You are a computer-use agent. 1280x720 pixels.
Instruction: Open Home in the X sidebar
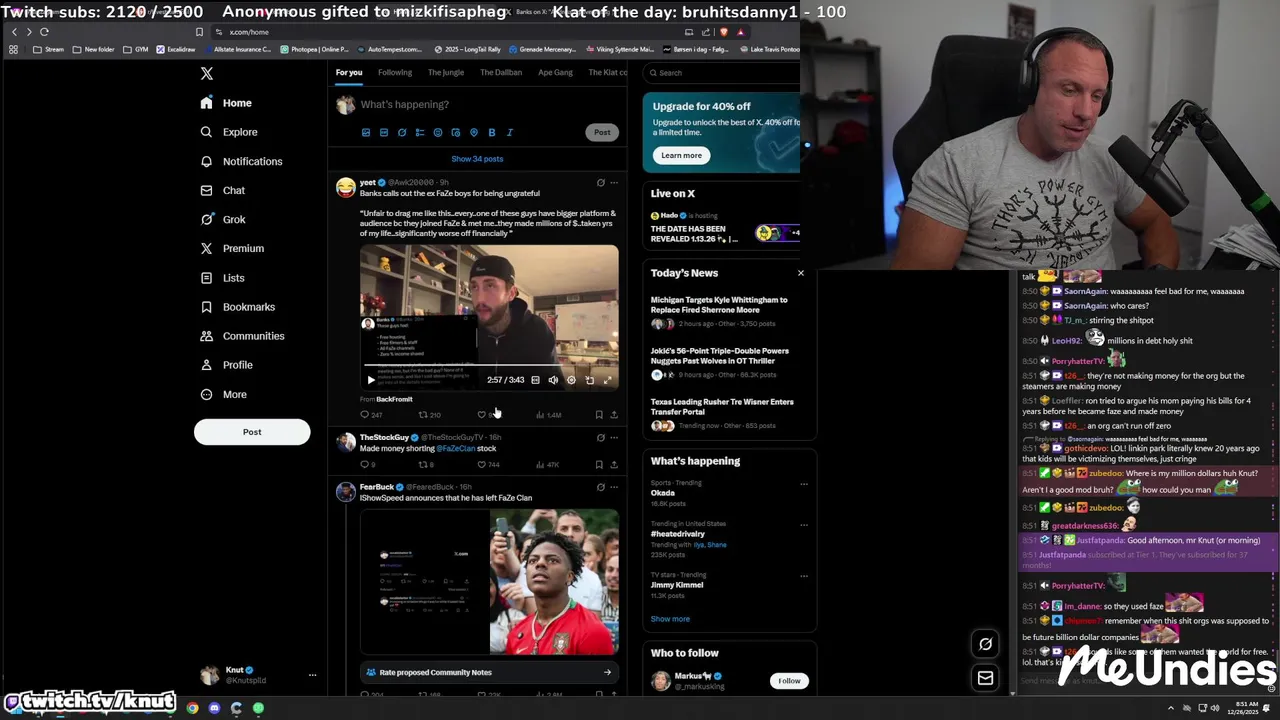226,103
